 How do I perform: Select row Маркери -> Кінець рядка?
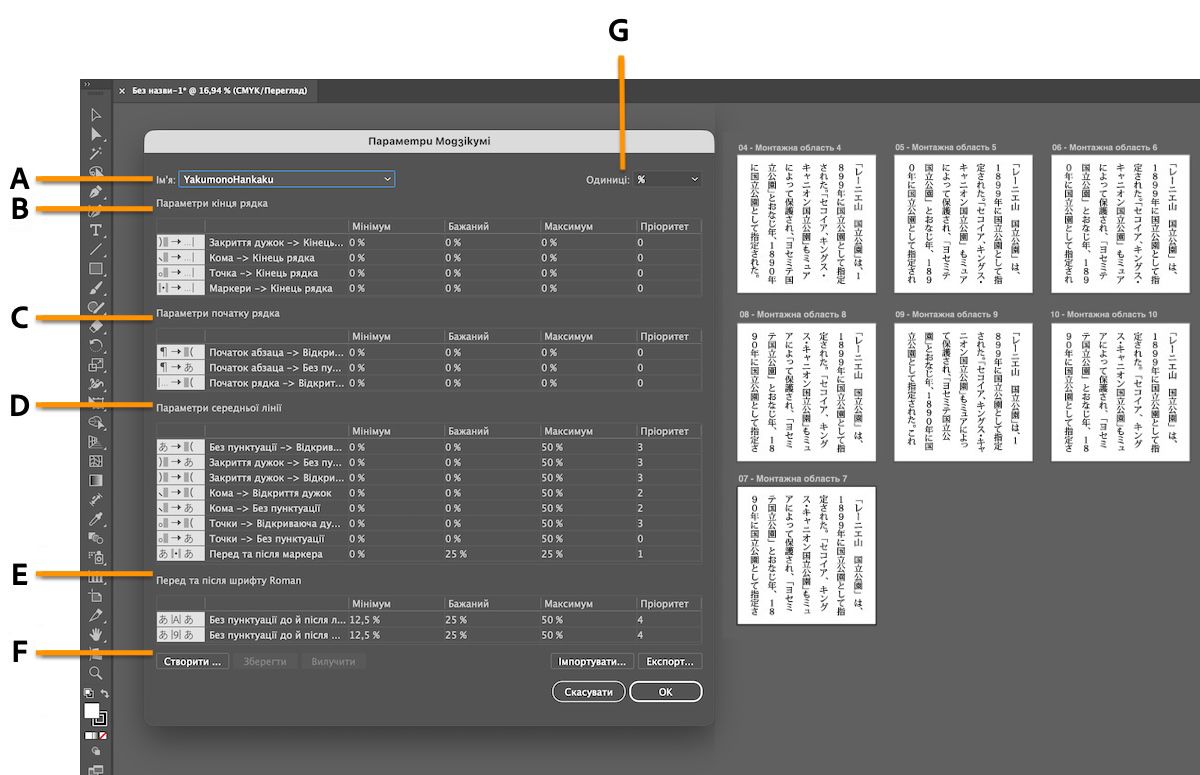point(429,288)
